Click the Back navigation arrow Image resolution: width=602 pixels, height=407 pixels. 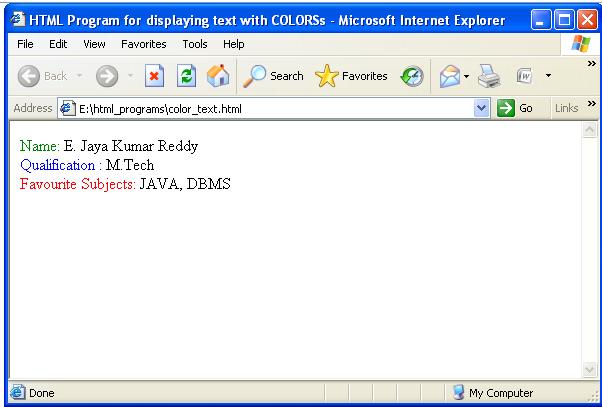(x=29, y=76)
